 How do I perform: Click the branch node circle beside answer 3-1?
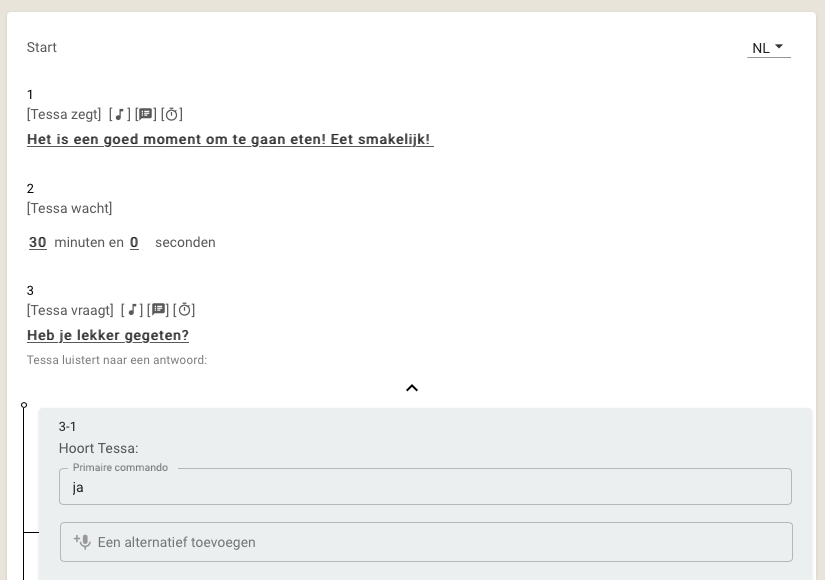point(24,405)
